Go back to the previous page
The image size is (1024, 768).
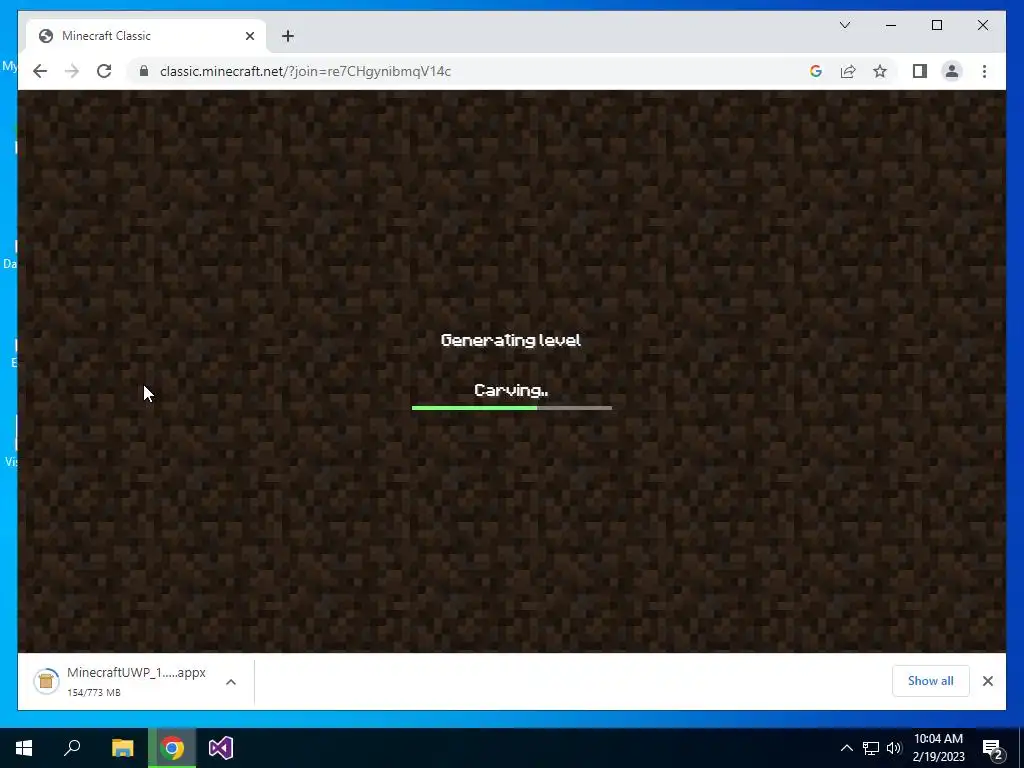(40, 71)
